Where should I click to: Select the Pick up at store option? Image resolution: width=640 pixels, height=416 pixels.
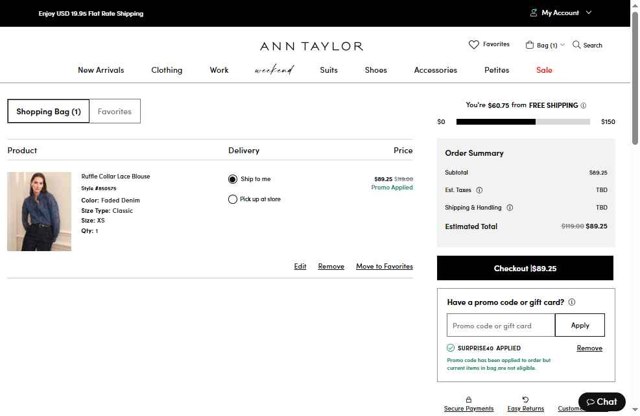coord(233,199)
